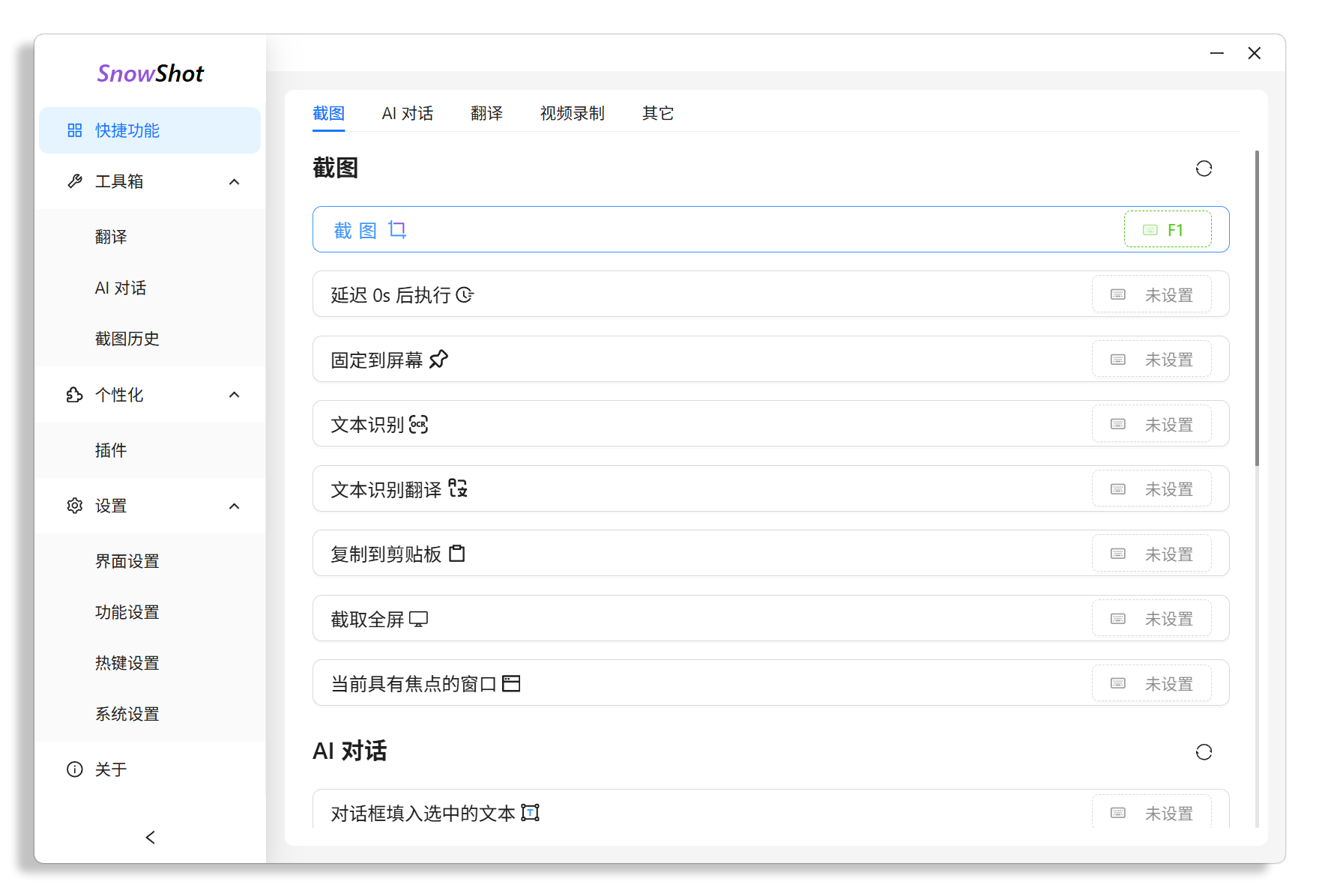Click the clipboard icon on 复制到剪贴板 row
The height and width of the screenshot is (896, 1319).
(x=457, y=554)
